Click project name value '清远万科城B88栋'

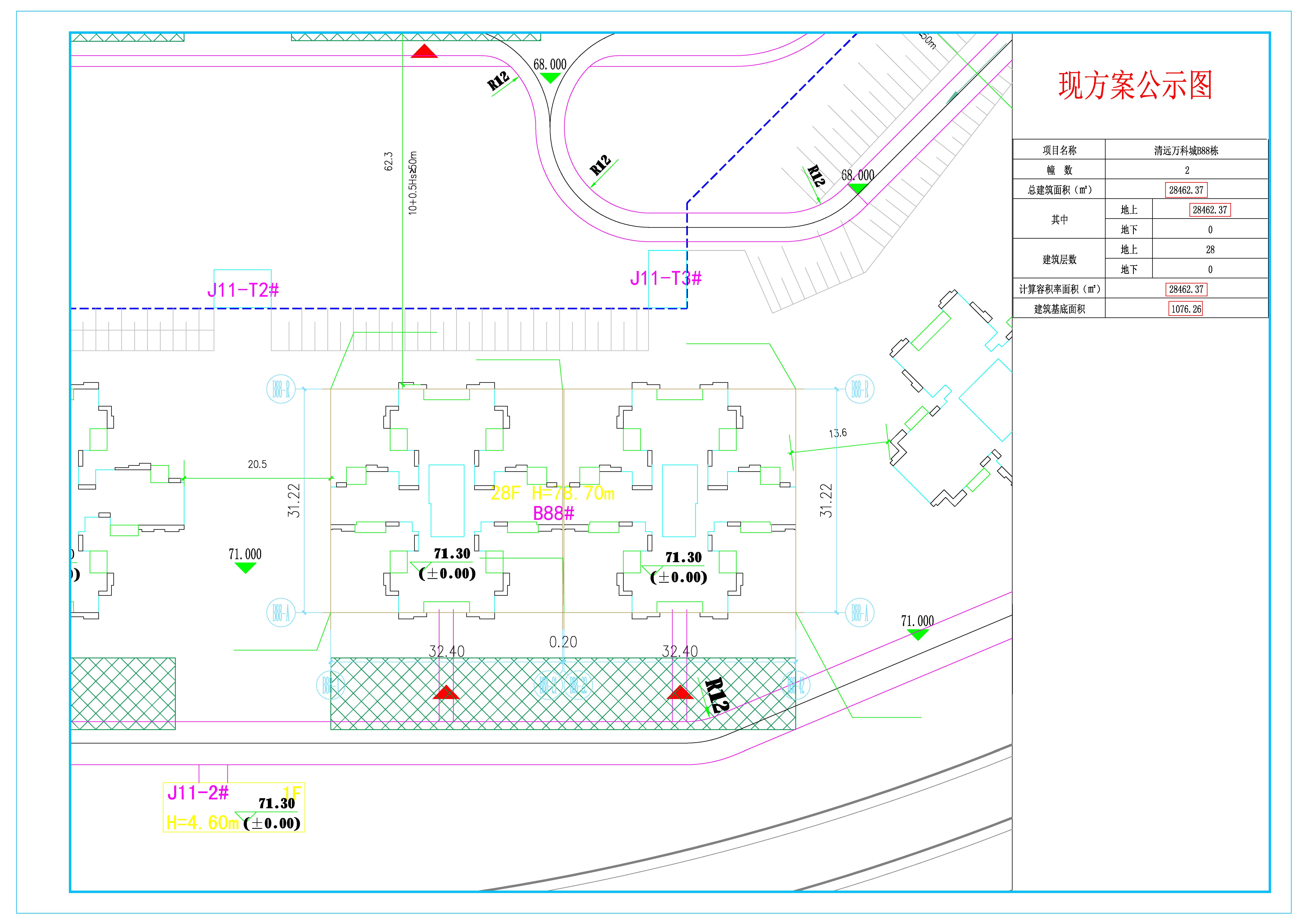point(1186,151)
